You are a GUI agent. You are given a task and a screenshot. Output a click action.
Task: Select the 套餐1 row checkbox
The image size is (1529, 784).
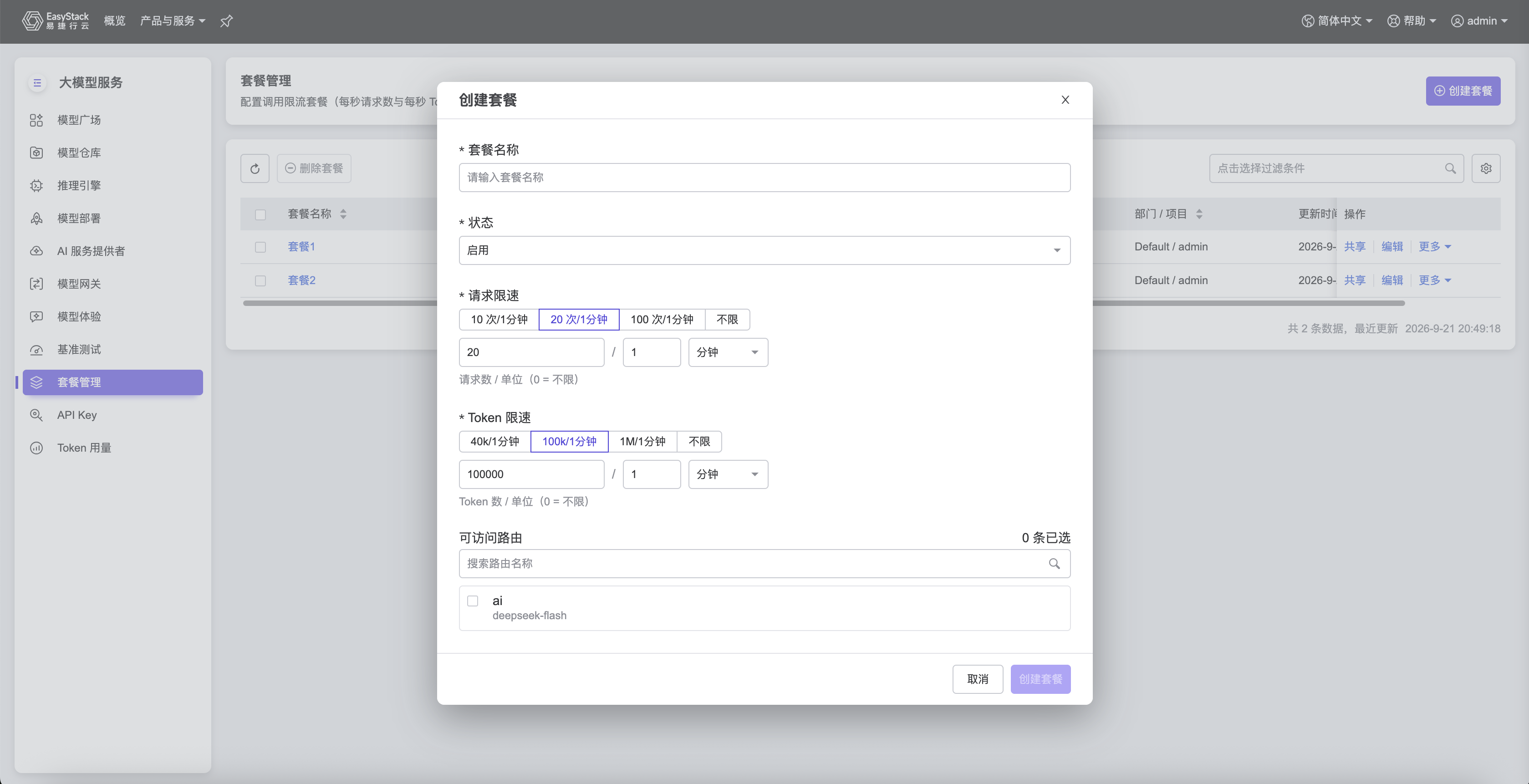(x=260, y=247)
